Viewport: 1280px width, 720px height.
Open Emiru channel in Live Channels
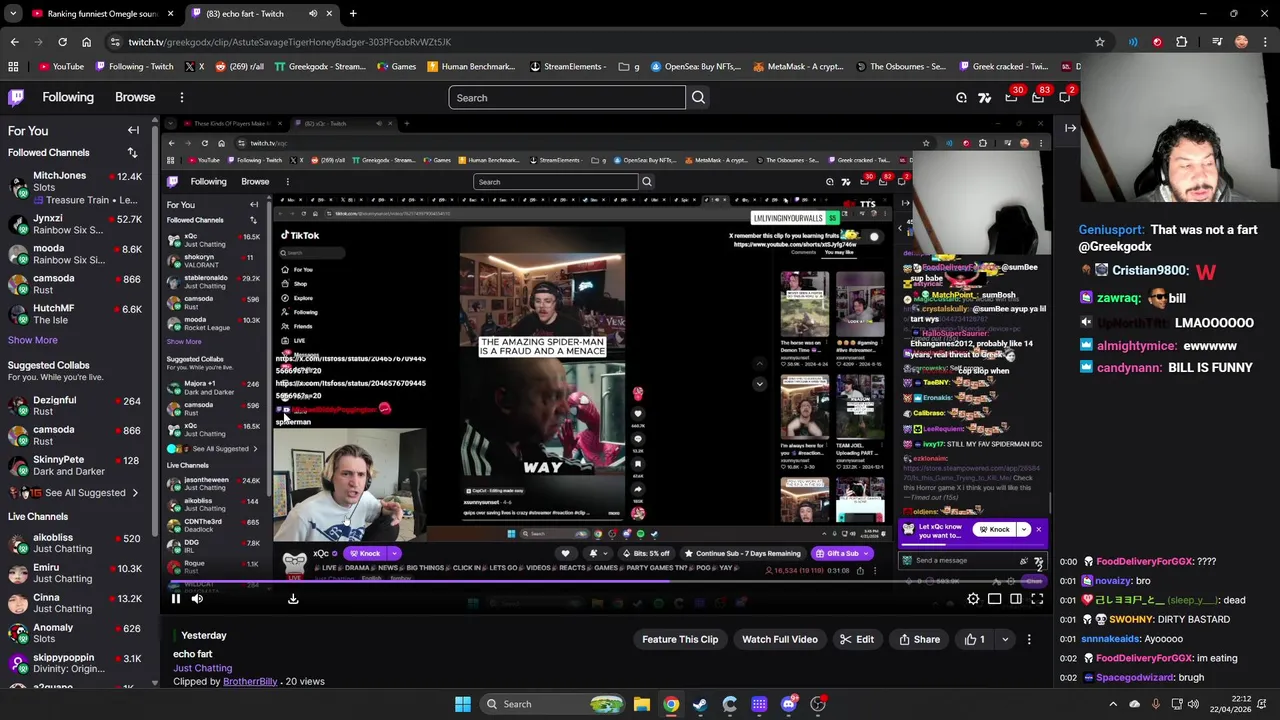(75, 573)
